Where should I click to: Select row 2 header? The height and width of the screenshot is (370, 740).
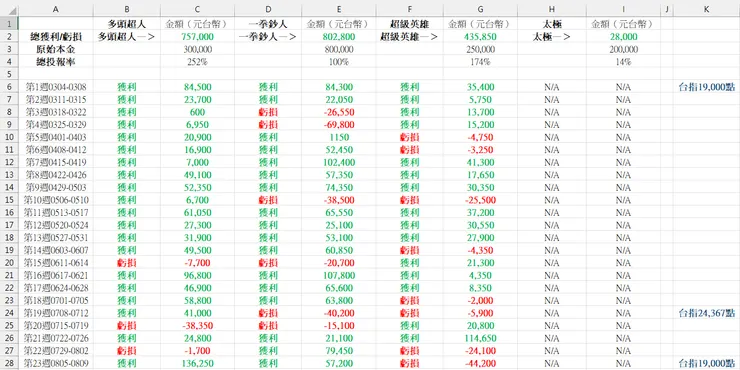pyautogui.click(x=9, y=37)
